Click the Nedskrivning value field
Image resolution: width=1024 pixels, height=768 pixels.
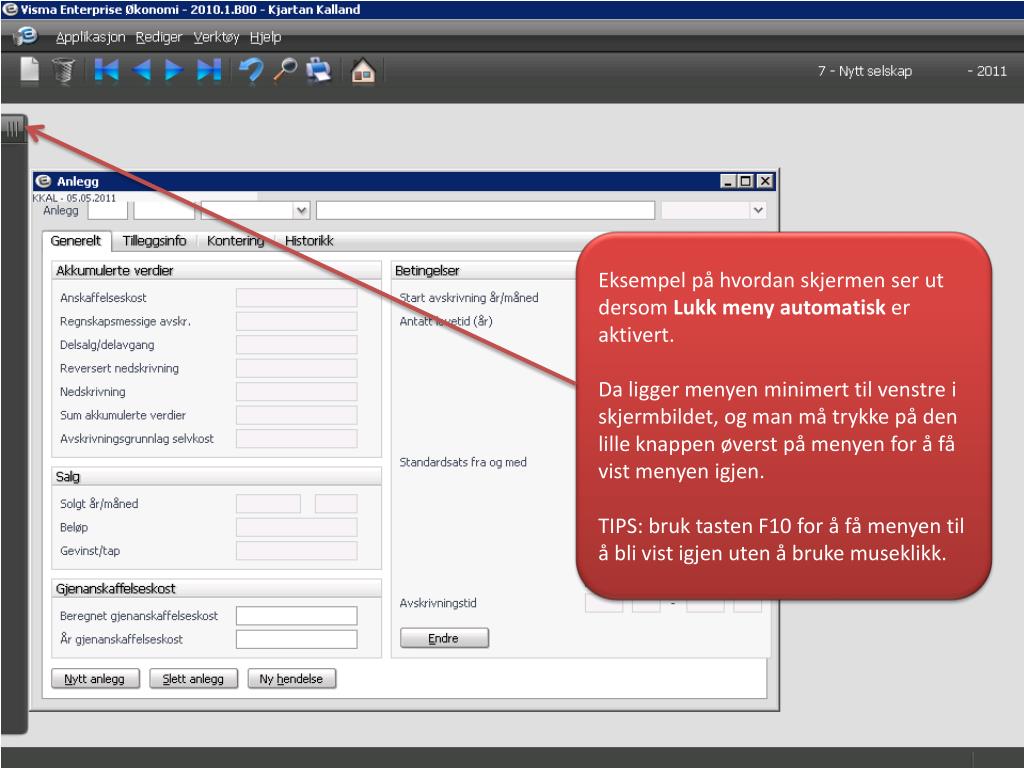(296, 391)
